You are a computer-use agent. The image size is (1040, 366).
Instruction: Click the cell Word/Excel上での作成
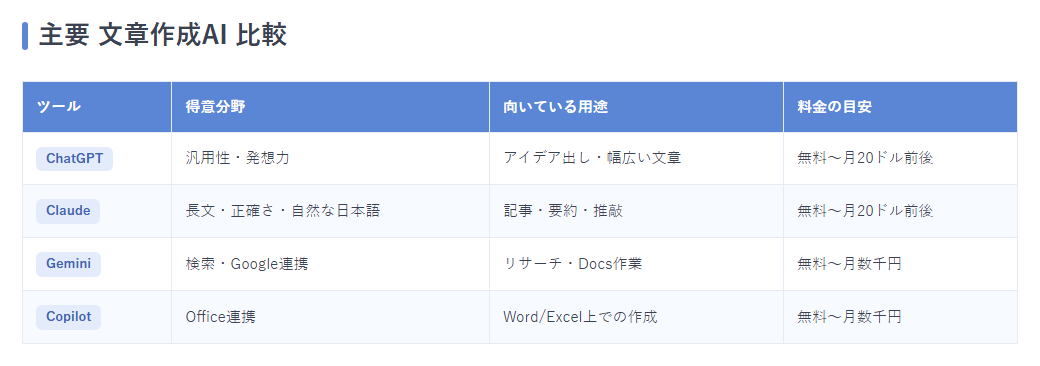636,317
